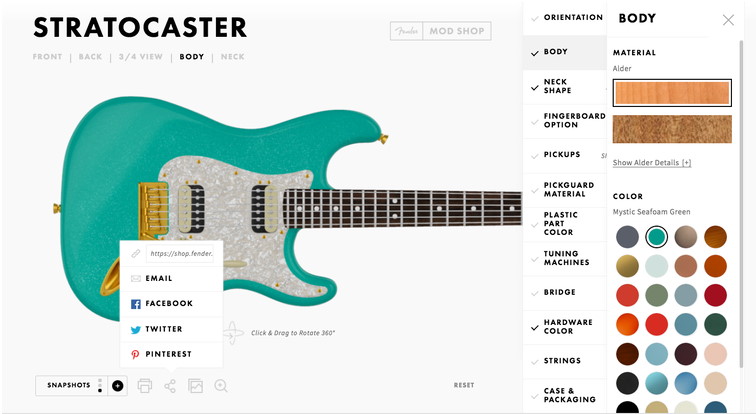Click the Reset button
The image size is (756, 414).
[464, 385]
